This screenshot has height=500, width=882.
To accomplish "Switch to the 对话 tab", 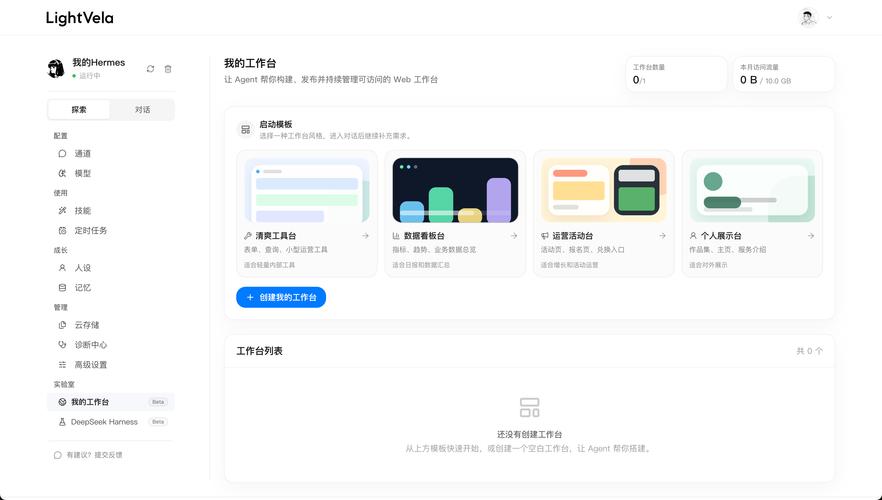I will coord(142,110).
